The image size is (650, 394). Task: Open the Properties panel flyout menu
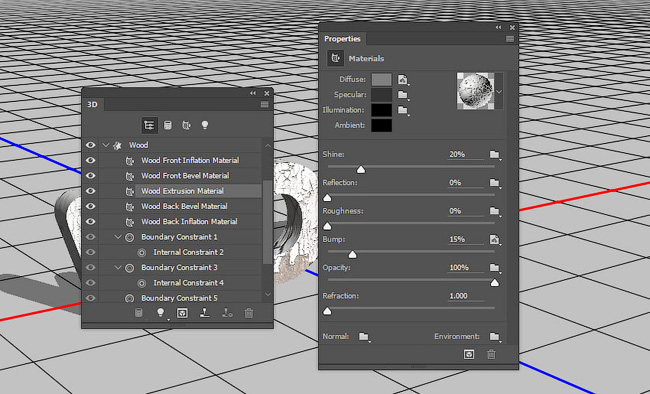[510, 39]
